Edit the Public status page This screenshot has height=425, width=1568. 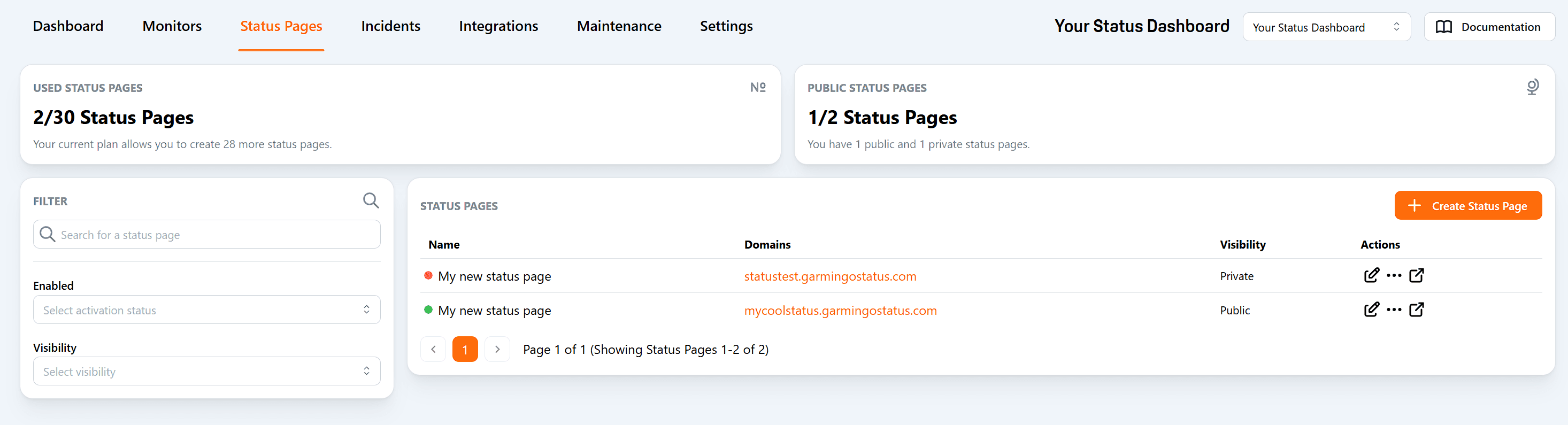coord(1371,310)
